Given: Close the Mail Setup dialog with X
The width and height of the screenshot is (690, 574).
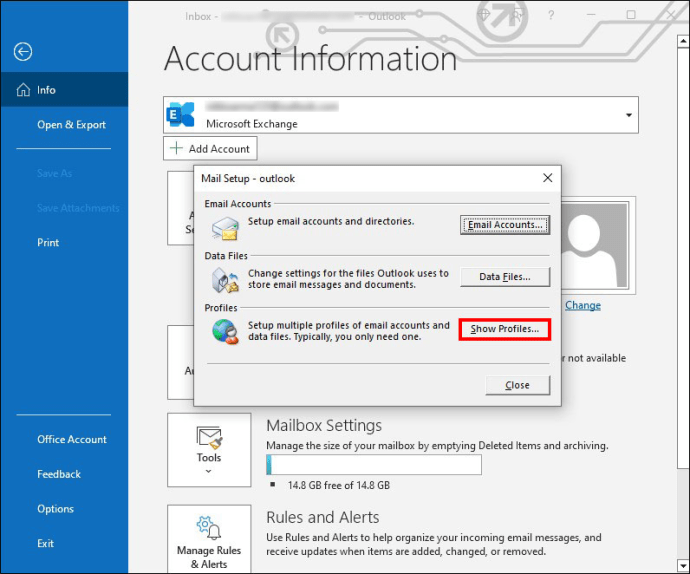Looking at the screenshot, I should tap(548, 178).
